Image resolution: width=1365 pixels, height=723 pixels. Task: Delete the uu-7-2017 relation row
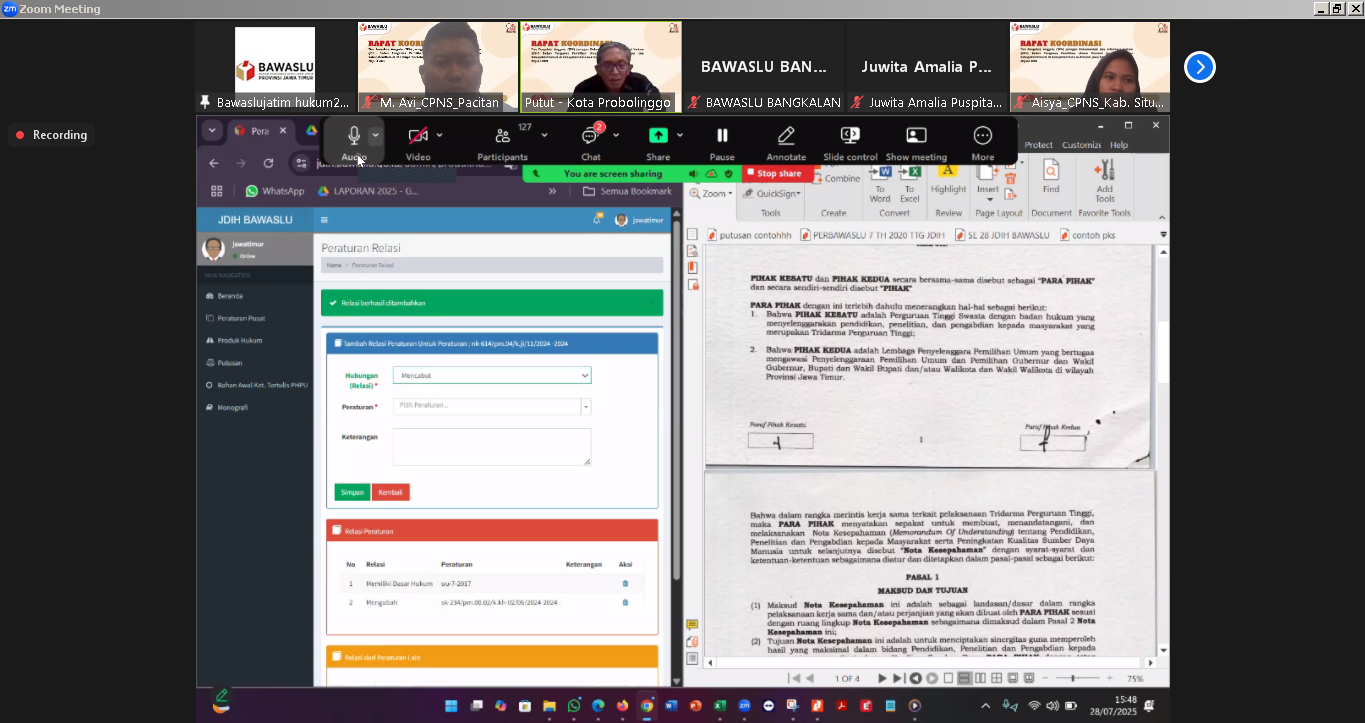pos(625,583)
